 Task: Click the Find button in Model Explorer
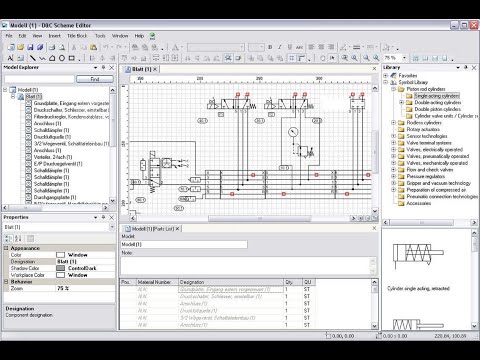pyautogui.click(x=95, y=79)
